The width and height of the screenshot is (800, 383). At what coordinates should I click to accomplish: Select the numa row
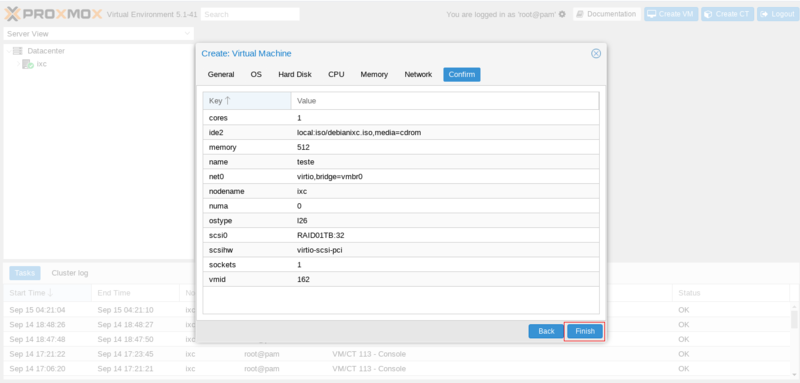[x=401, y=207]
